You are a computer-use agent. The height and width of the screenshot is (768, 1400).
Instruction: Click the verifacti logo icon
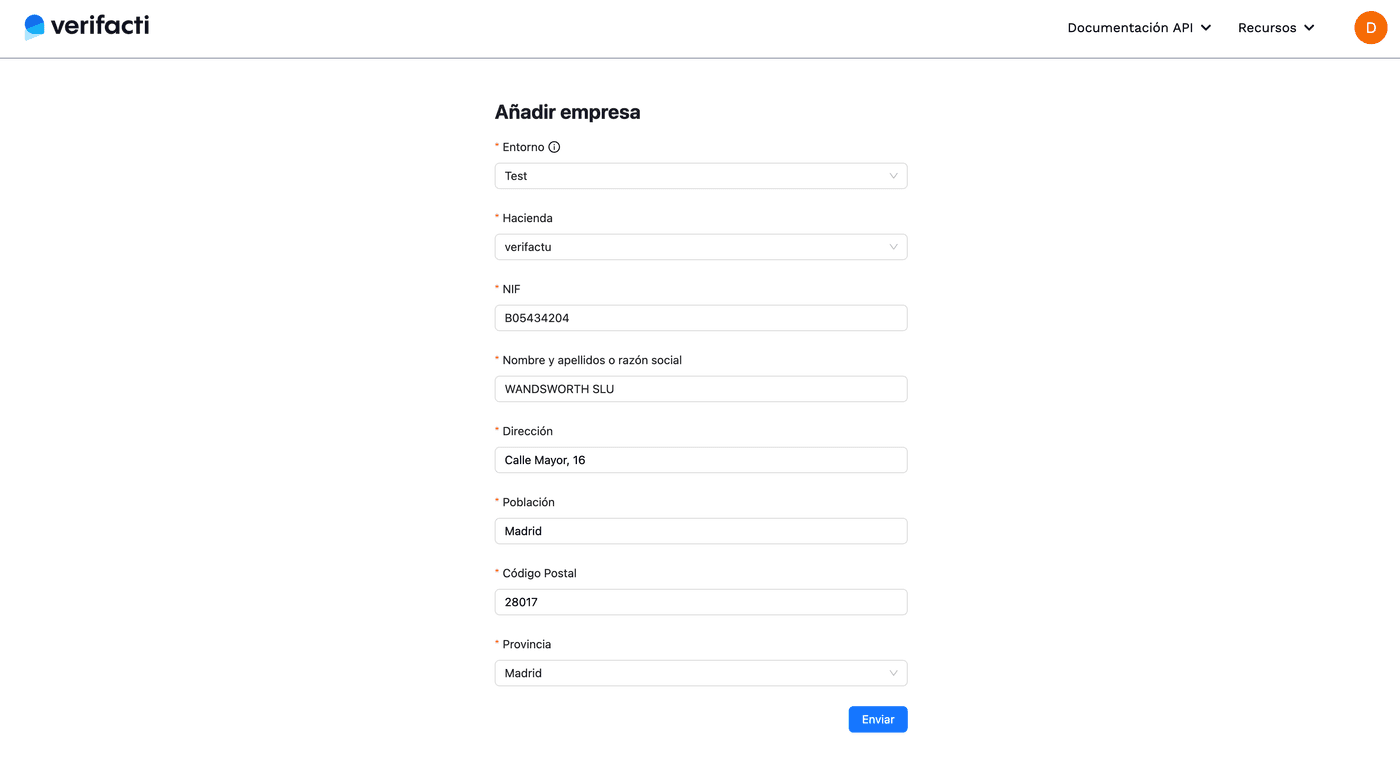coord(35,27)
